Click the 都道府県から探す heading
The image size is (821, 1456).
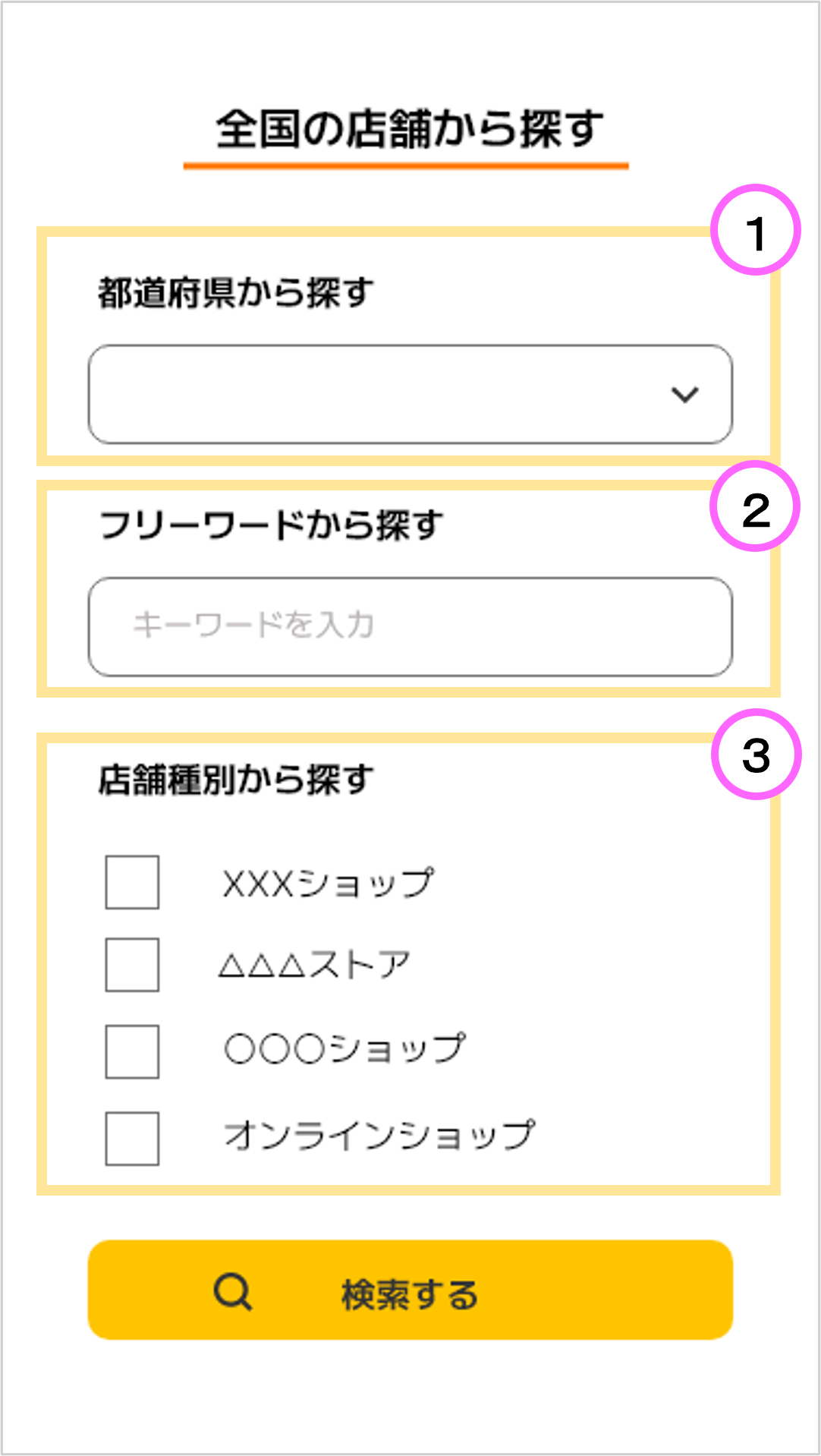click(x=236, y=293)
